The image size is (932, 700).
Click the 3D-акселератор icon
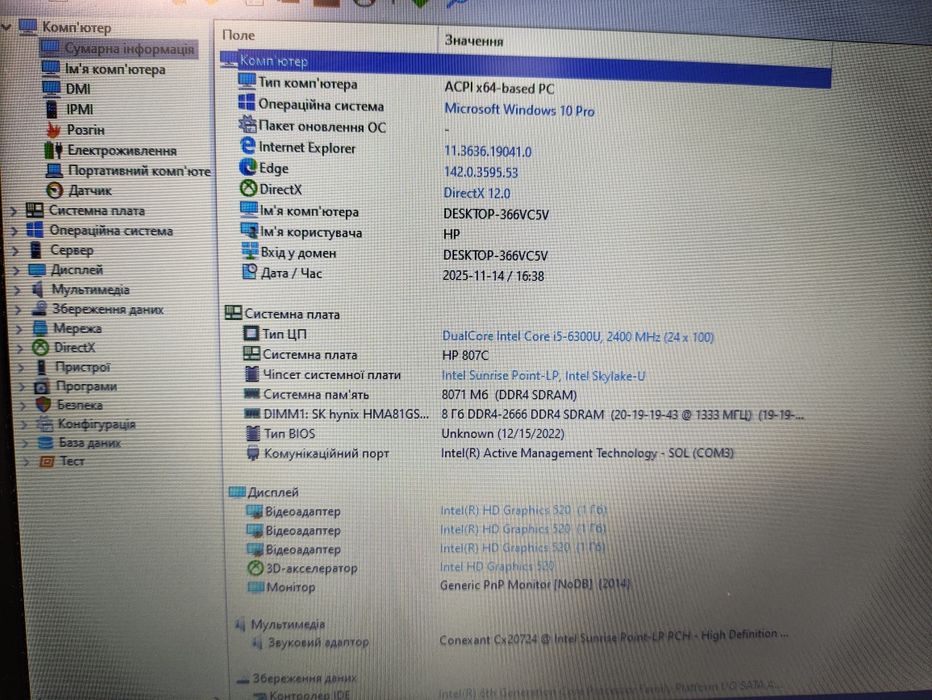[x=255, y=567]
